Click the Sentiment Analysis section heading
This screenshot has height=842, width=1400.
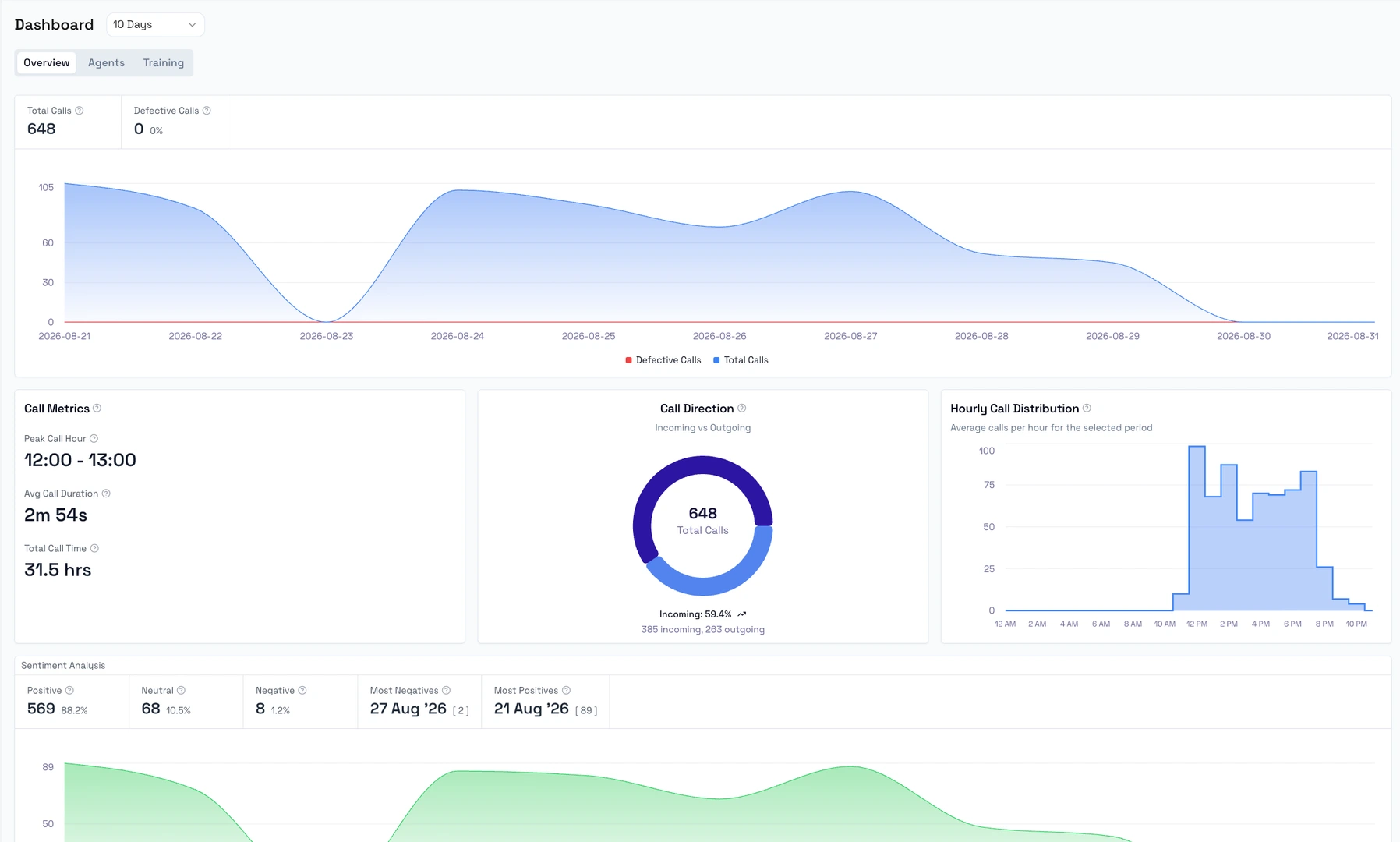tap(63, 665)
